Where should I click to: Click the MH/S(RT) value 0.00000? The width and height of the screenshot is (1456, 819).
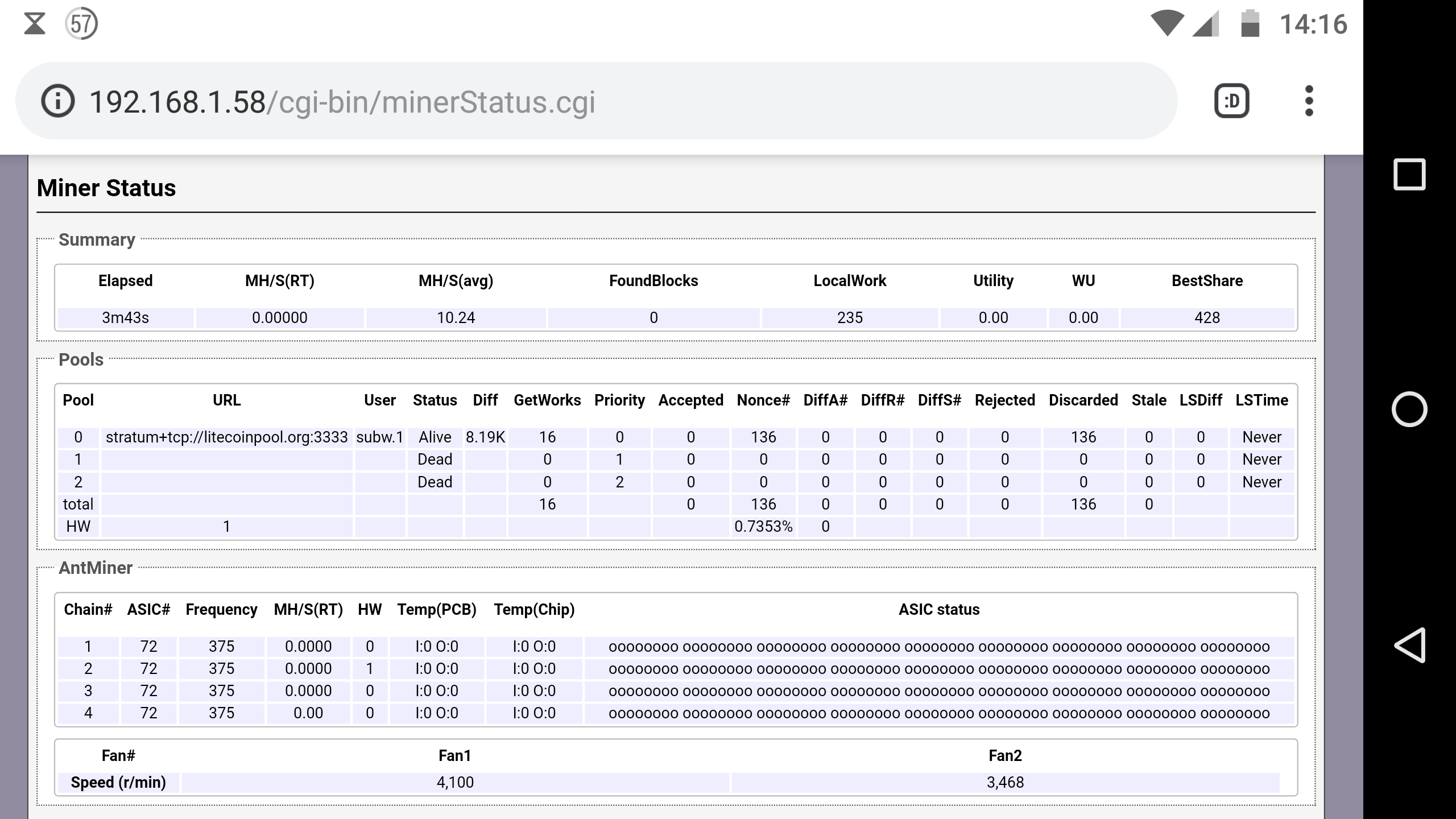[279, 317]
